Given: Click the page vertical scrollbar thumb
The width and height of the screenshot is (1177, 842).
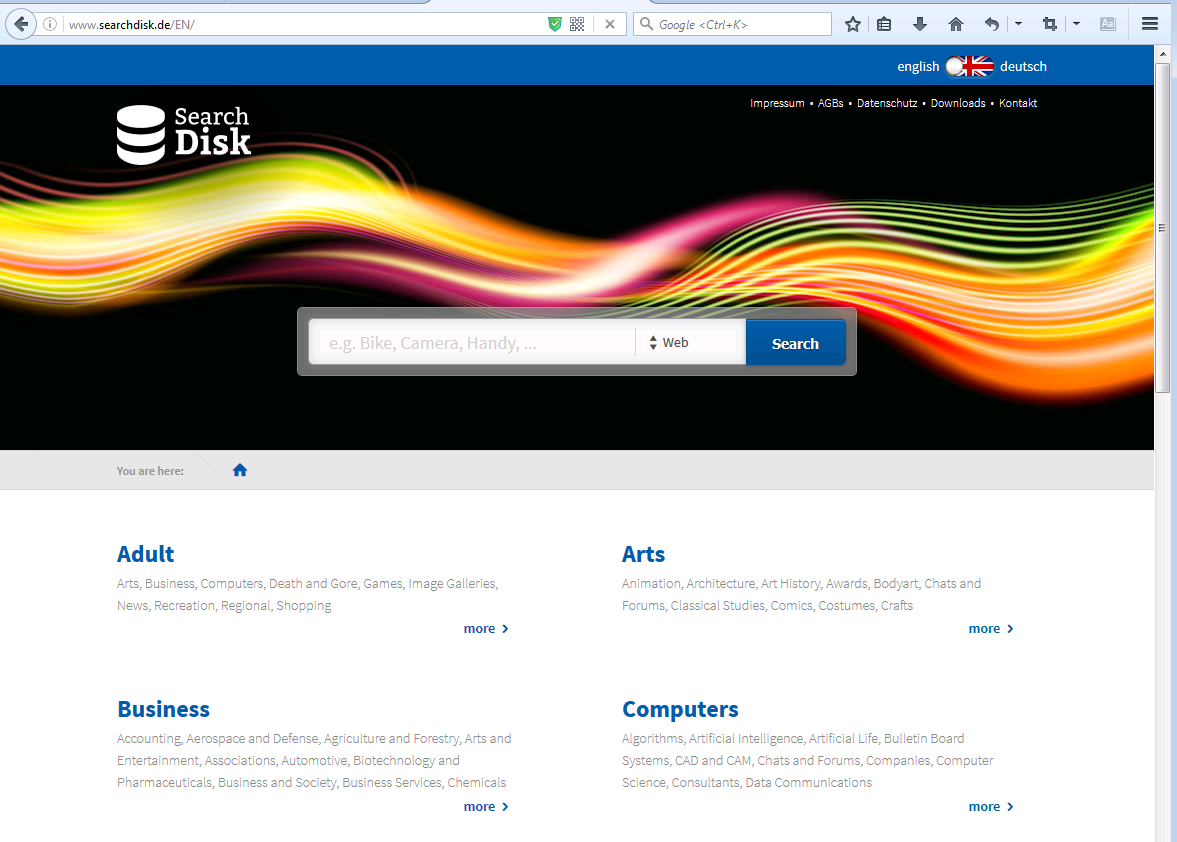Looking at the screenshot, I should click(x=1162, y=227).
